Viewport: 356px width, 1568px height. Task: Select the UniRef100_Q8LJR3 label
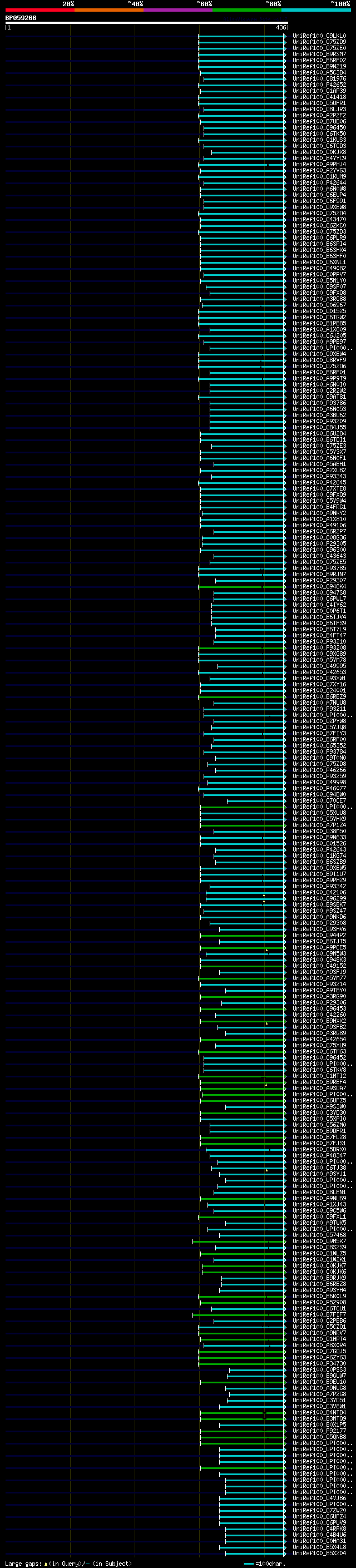pyautogui.click(x=319, y=110)
